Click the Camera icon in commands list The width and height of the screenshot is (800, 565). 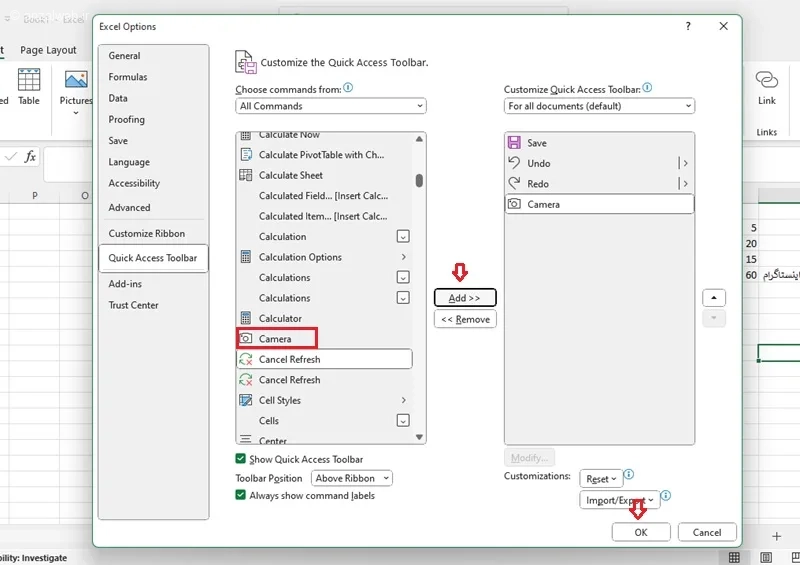(x=246, y=339)
